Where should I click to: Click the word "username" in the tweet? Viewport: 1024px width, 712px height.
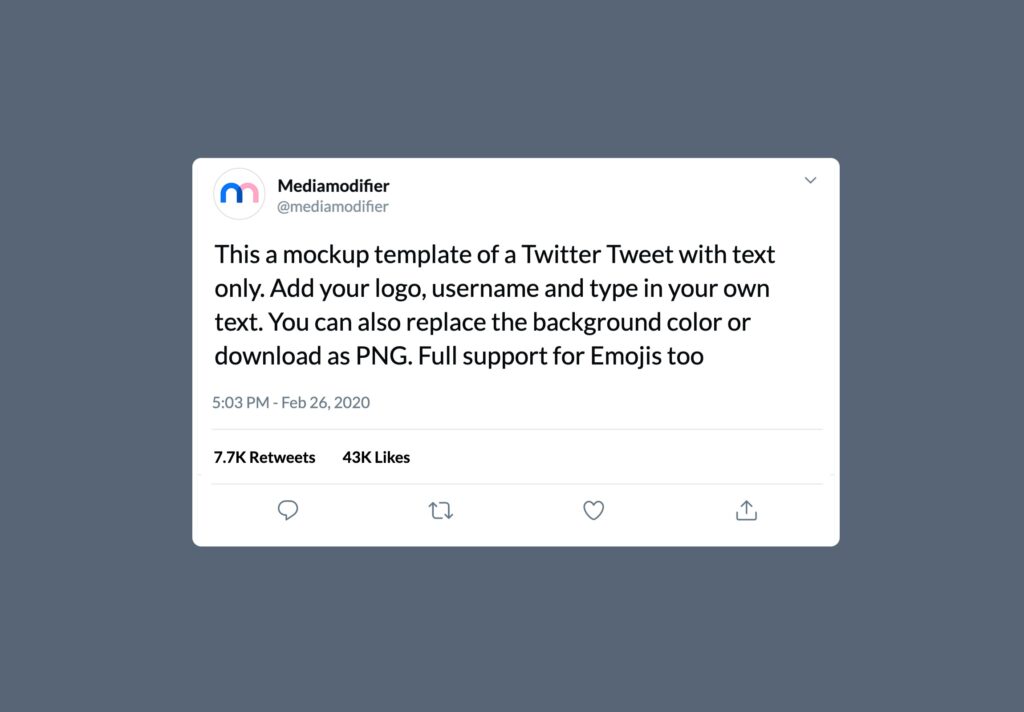click(485, 288)
